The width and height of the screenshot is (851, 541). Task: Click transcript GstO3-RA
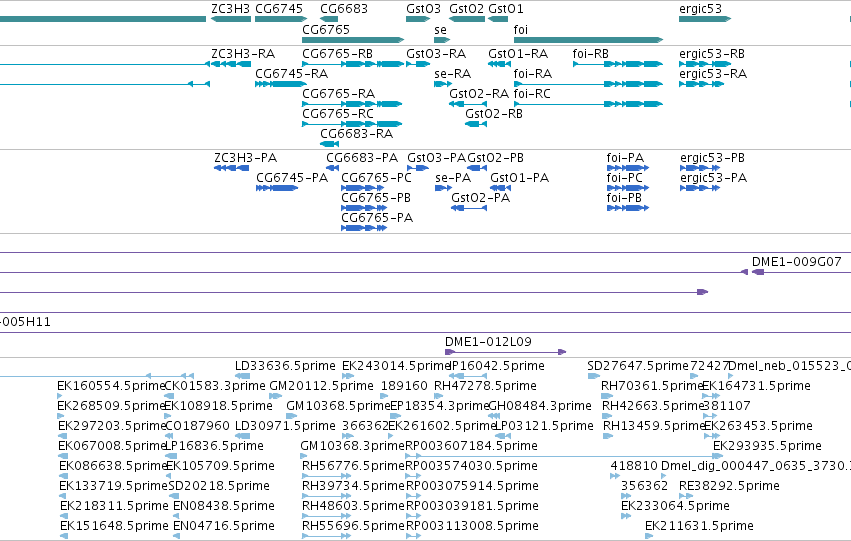[x=436, y=54]
